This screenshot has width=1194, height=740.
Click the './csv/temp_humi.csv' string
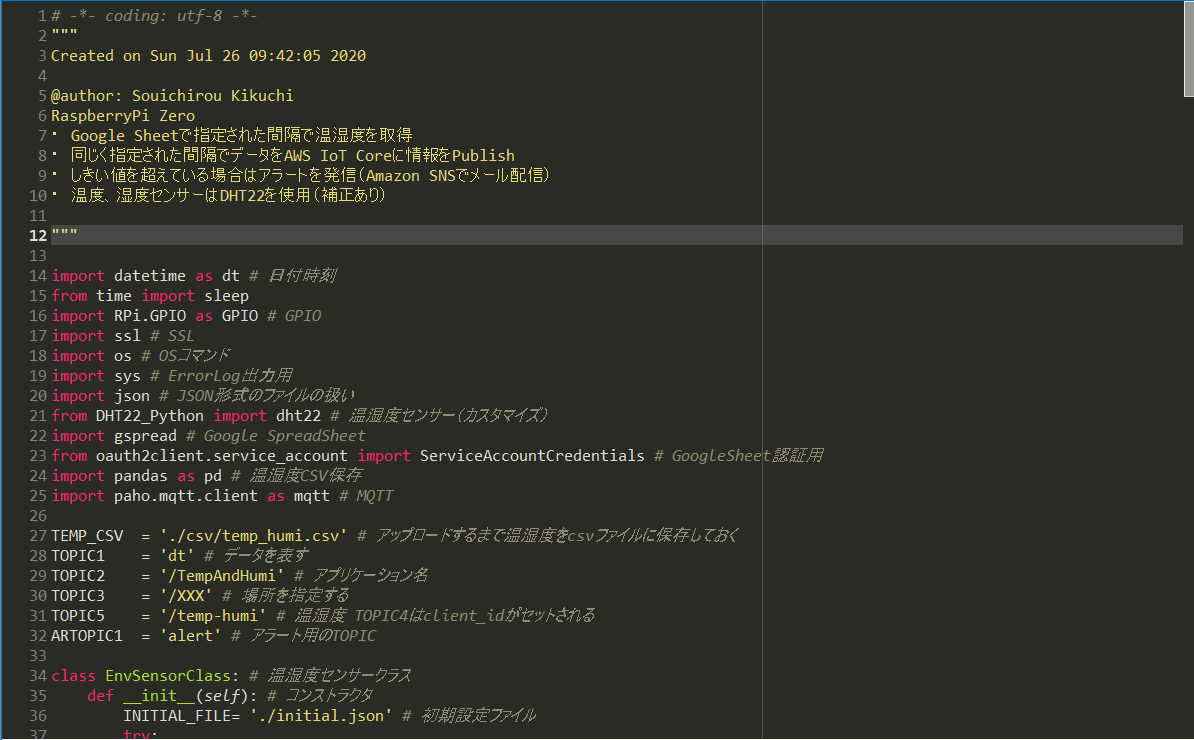(253, 535)
